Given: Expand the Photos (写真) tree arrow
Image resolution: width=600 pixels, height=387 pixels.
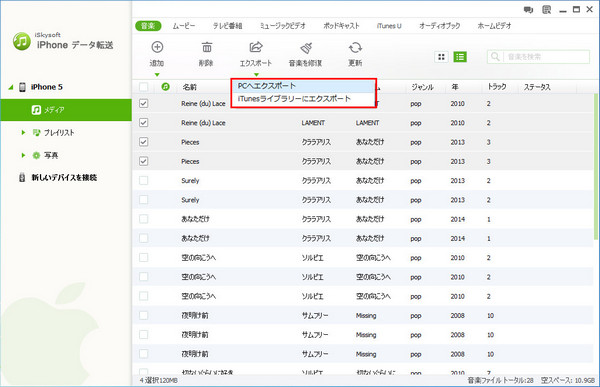Looking at the screenshot, I should click(23, 155).
